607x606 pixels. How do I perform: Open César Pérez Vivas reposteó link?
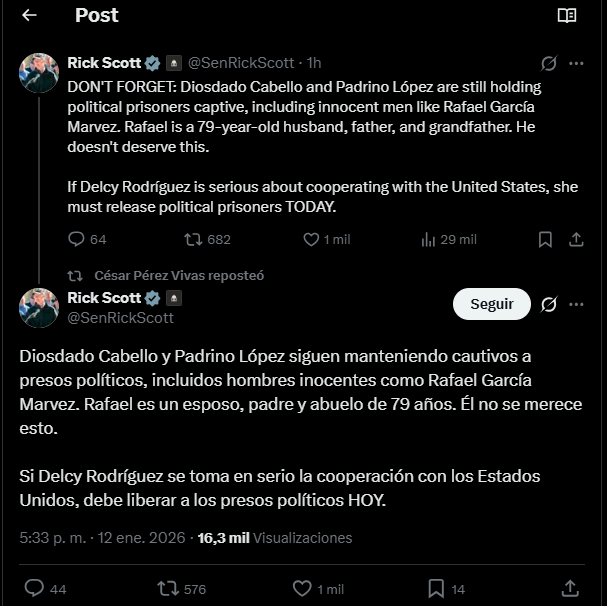pyautogui.click(x=179, y=275)
